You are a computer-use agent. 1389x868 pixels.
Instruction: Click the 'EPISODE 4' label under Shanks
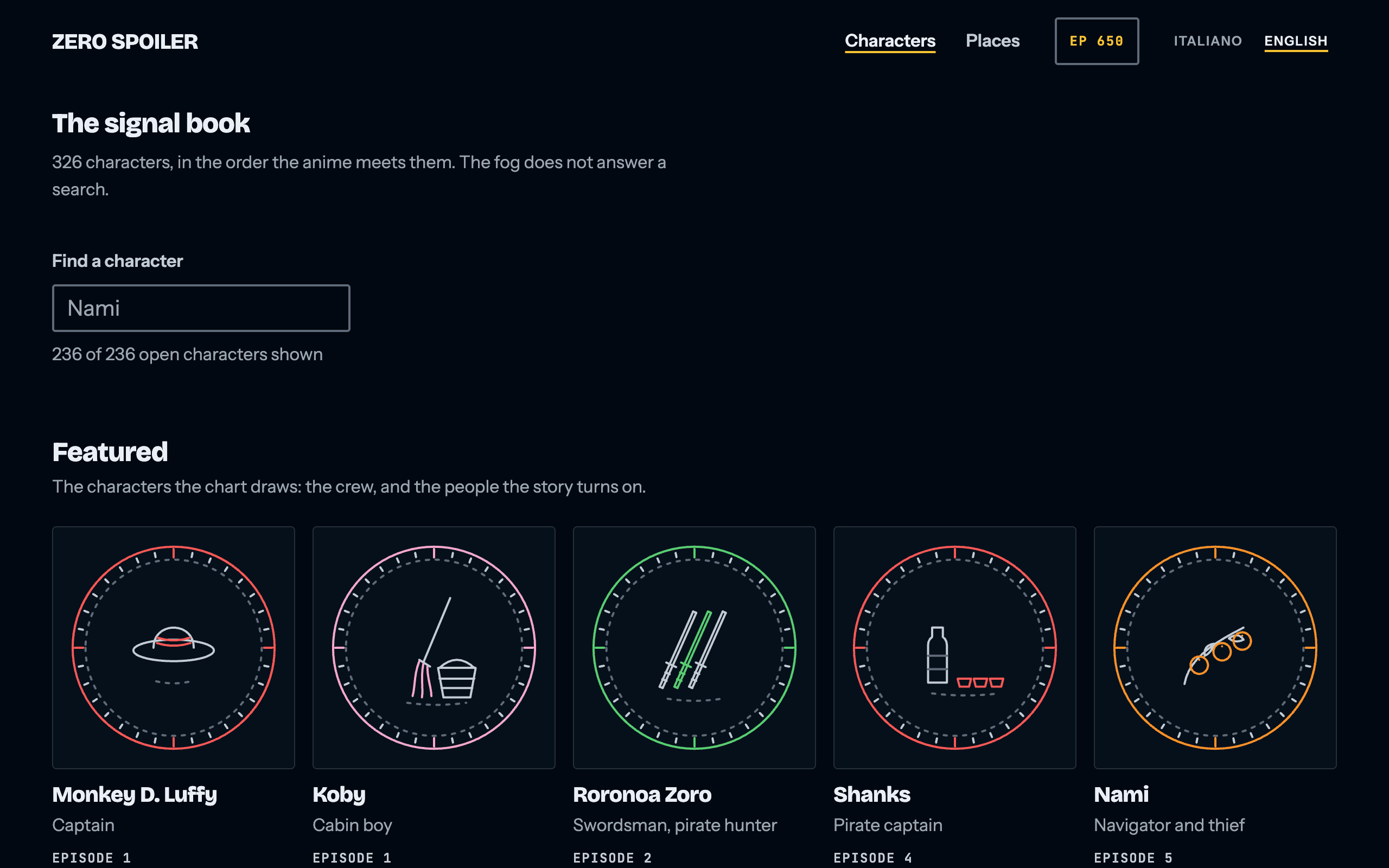click(x=872, y=858)
